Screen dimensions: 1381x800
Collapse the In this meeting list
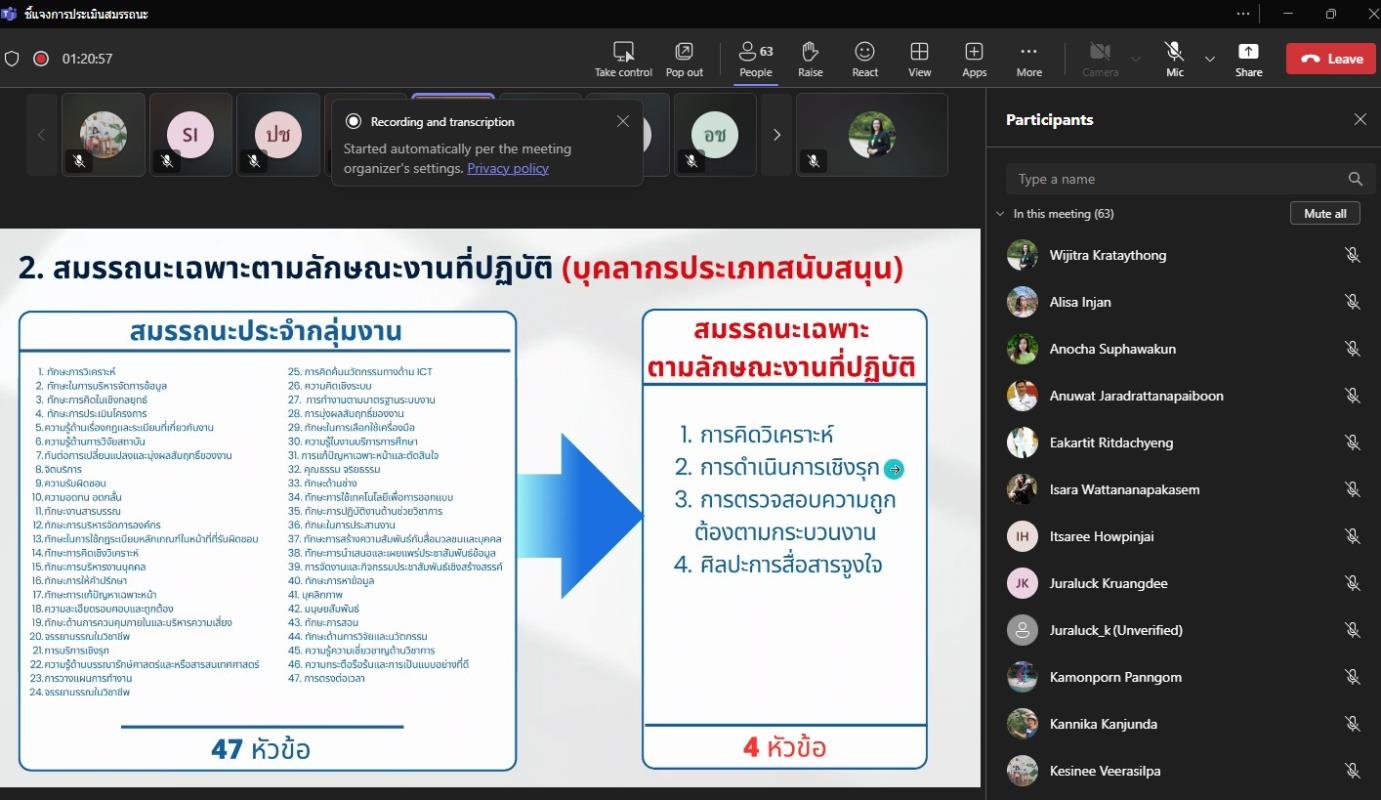[1000, 214]
